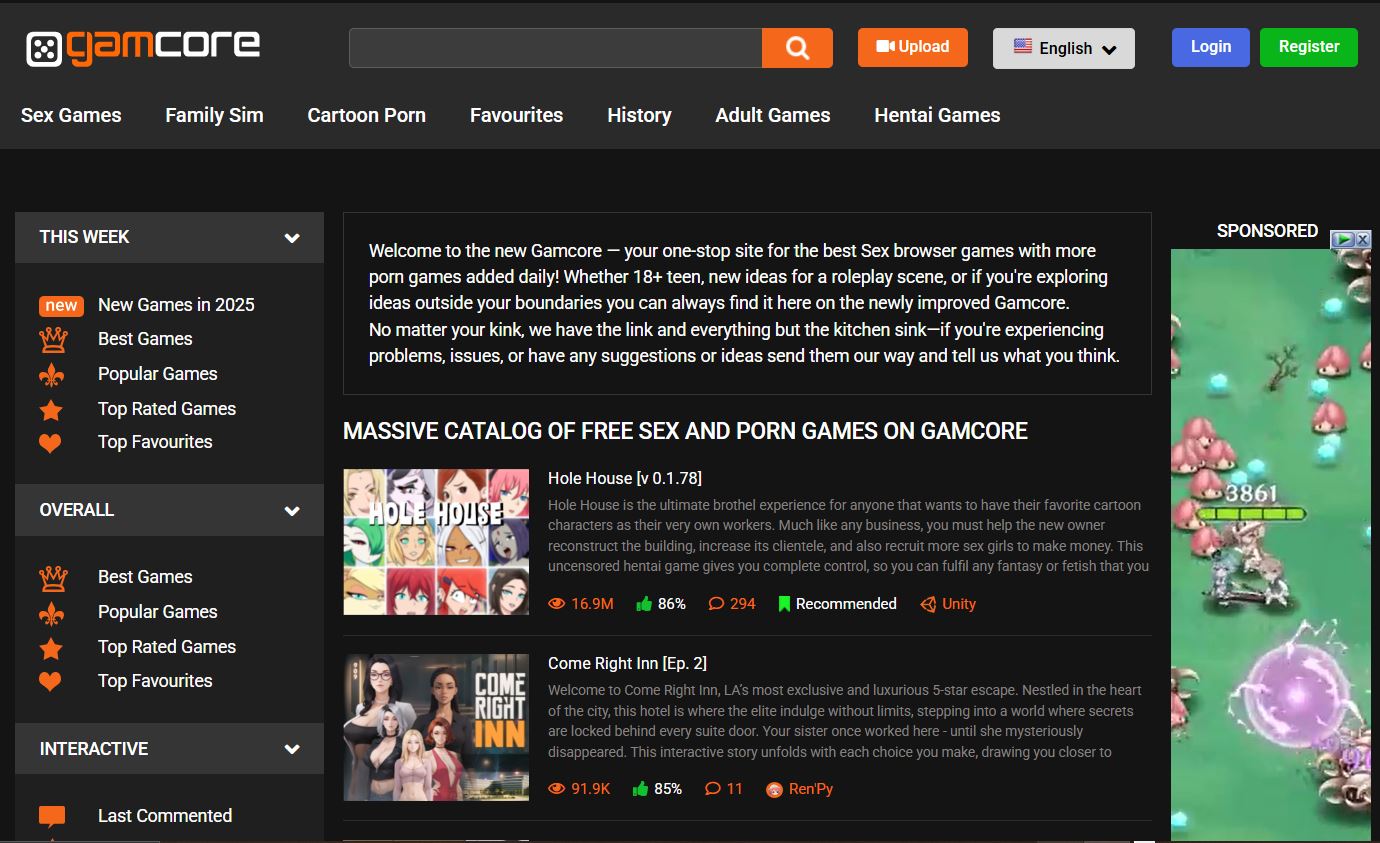Click the 16.9M view count
Viewport: 1380px width, 843px height.
coord(592,604)
